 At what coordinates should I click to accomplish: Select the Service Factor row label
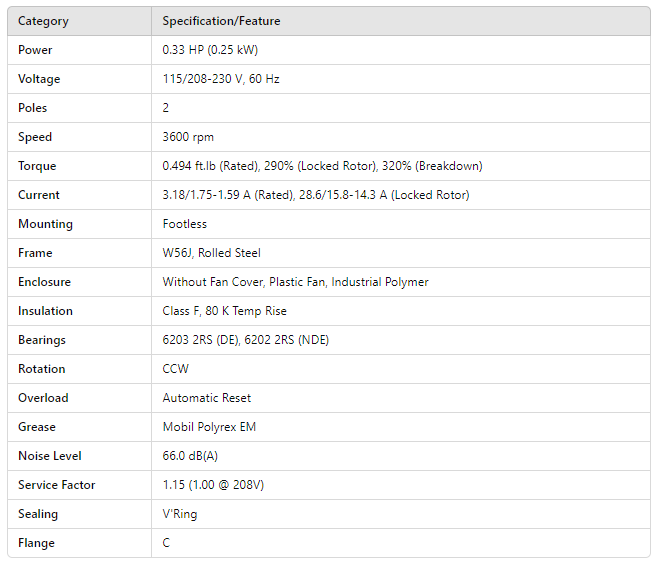coord(57,485)
